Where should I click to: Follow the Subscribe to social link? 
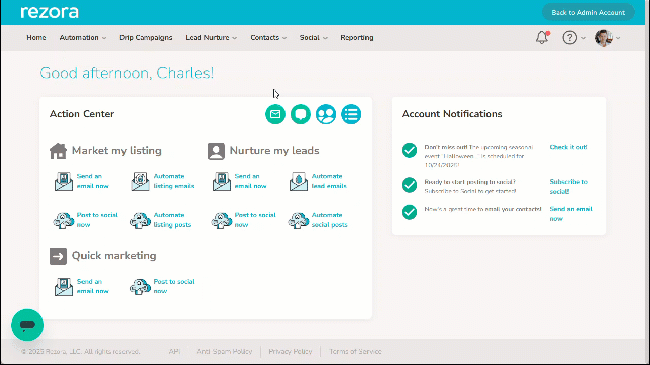(x=568, y=187)
